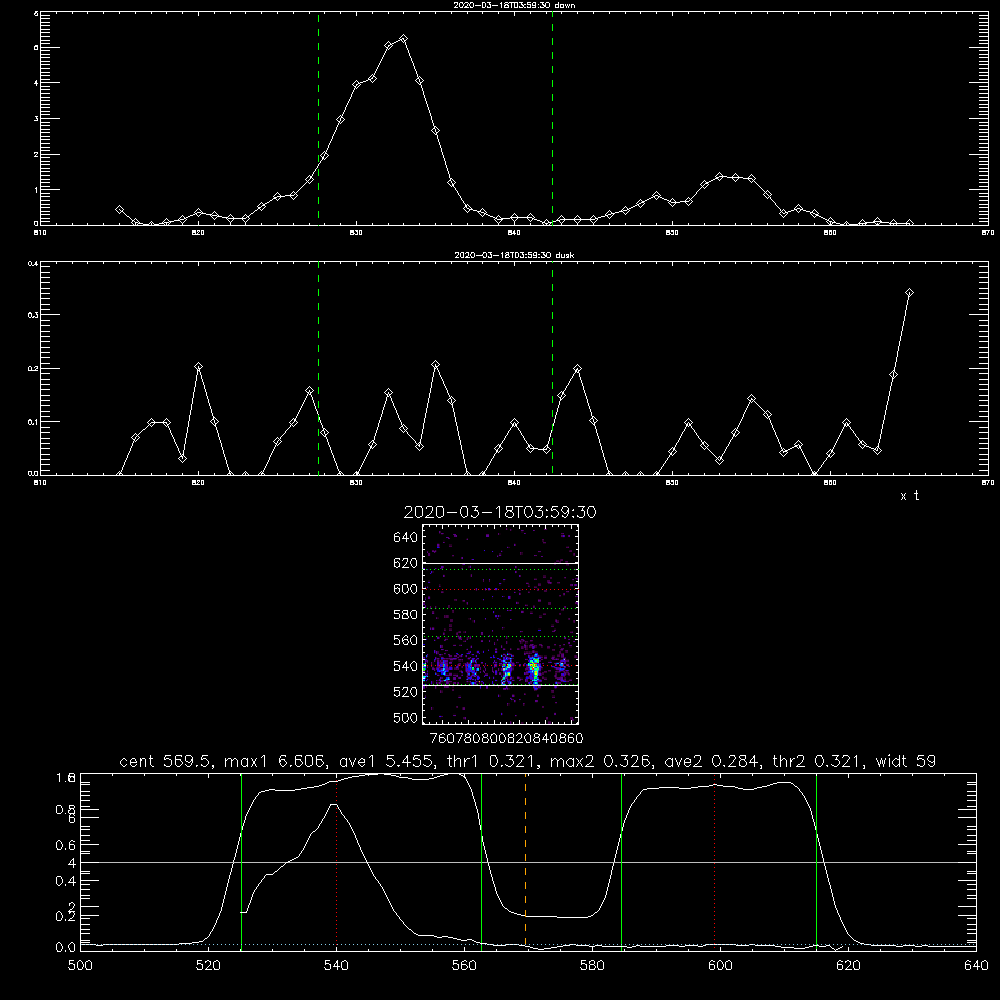Click the horizontal white threshold line in bottom plot
Viewport: 1000px width, 1000px height.
point(528,862)
